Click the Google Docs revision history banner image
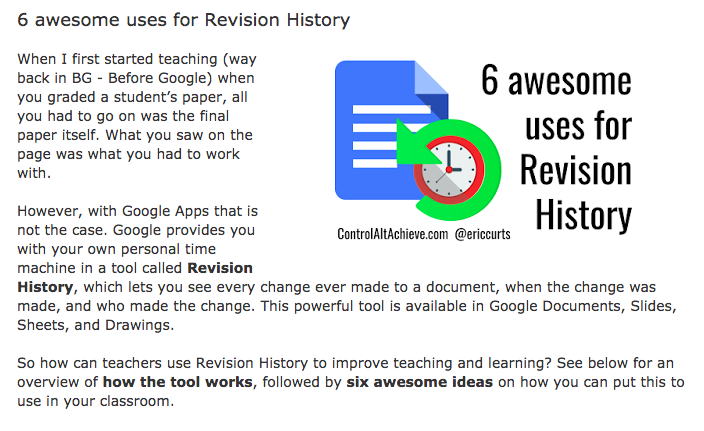This screenshot has width=704, height=431. tap(484, 150)
